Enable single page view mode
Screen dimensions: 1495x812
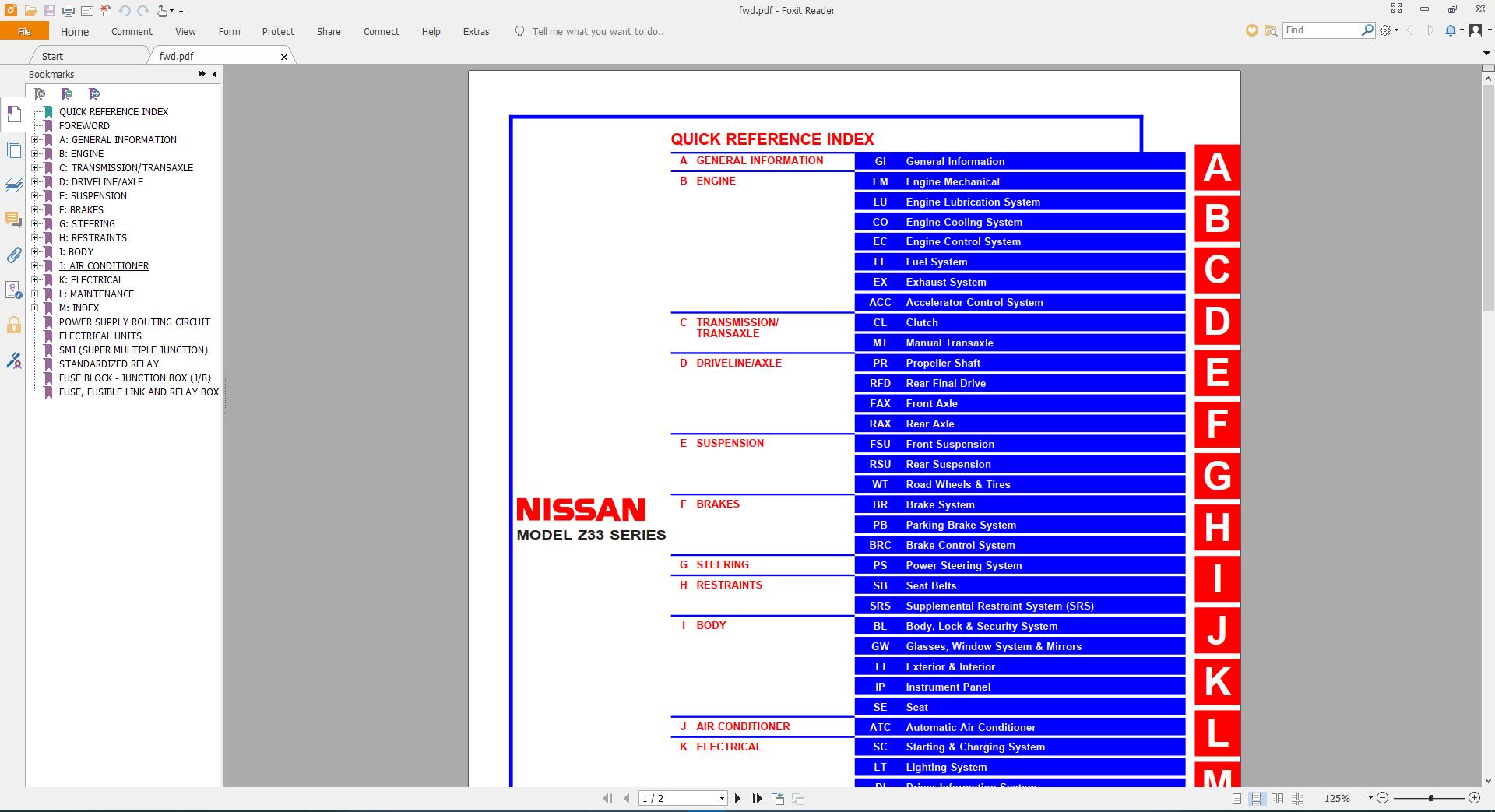tap(1236, 798)
